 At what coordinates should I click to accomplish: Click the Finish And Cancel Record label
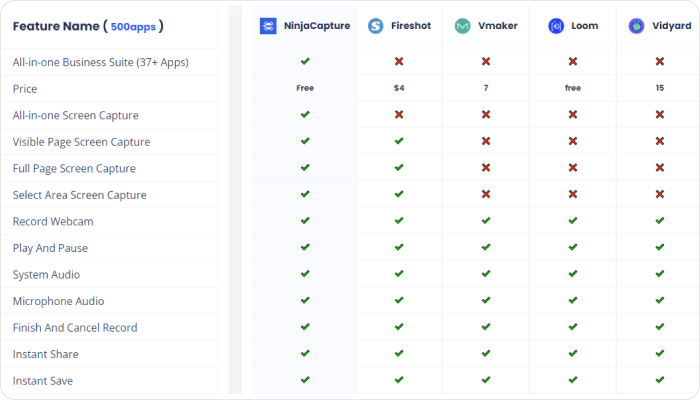tap(75, 327)
